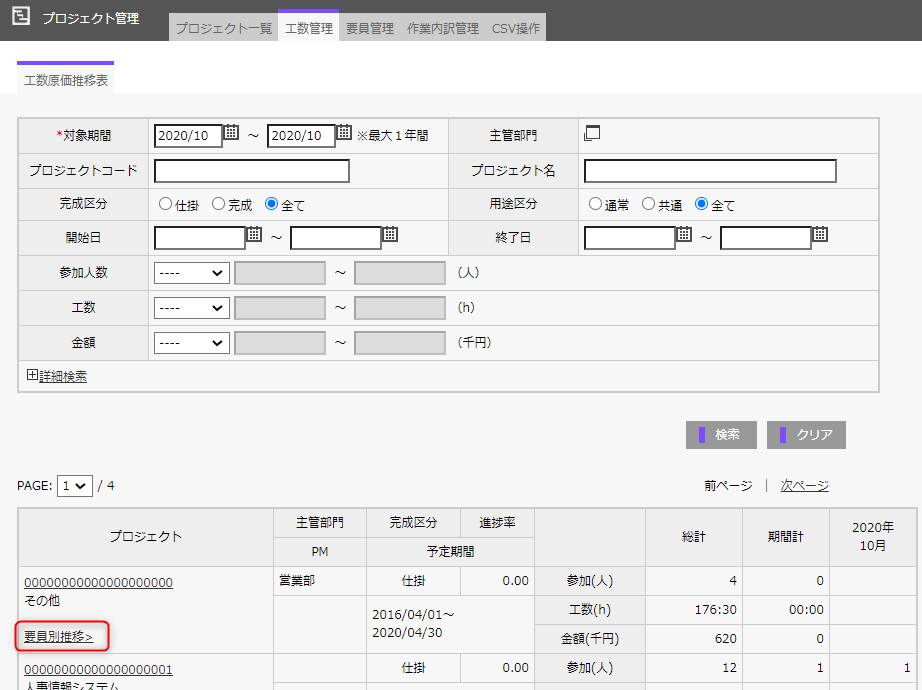Viewport: 922px width, 690px height.
Task: Switch to the プロジェクト一覧 tab
Action: (x=223, y=28)
